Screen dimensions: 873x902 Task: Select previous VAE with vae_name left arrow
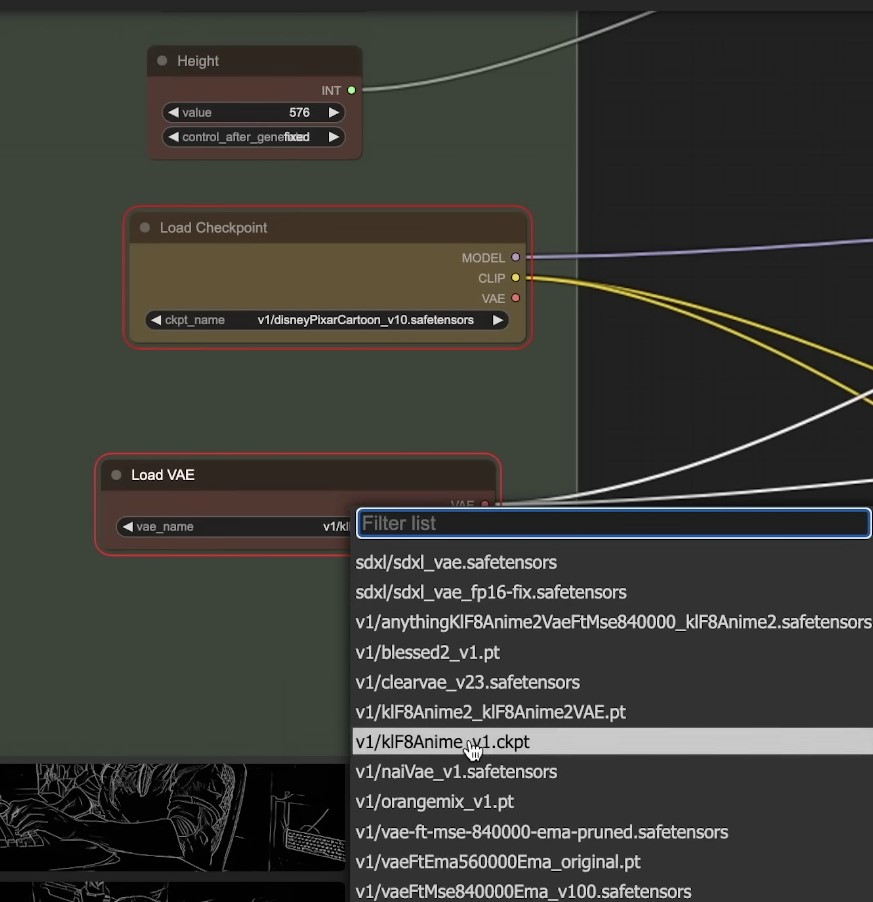(127, 526)
